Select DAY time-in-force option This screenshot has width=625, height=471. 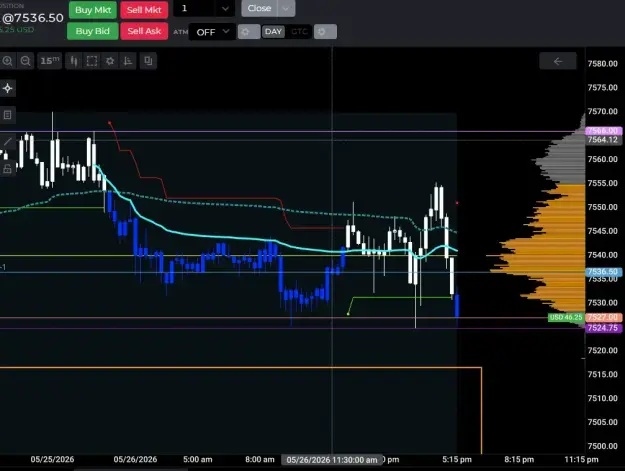[273, 32]
